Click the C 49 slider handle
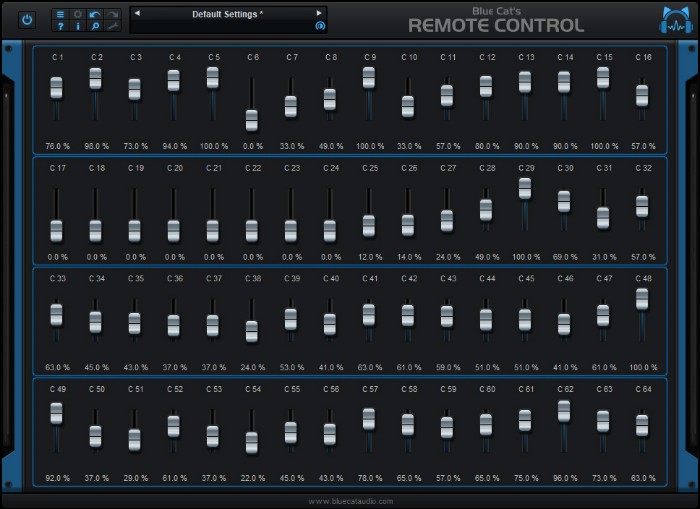This screenshot has height=509, width=700. point(56,413)
